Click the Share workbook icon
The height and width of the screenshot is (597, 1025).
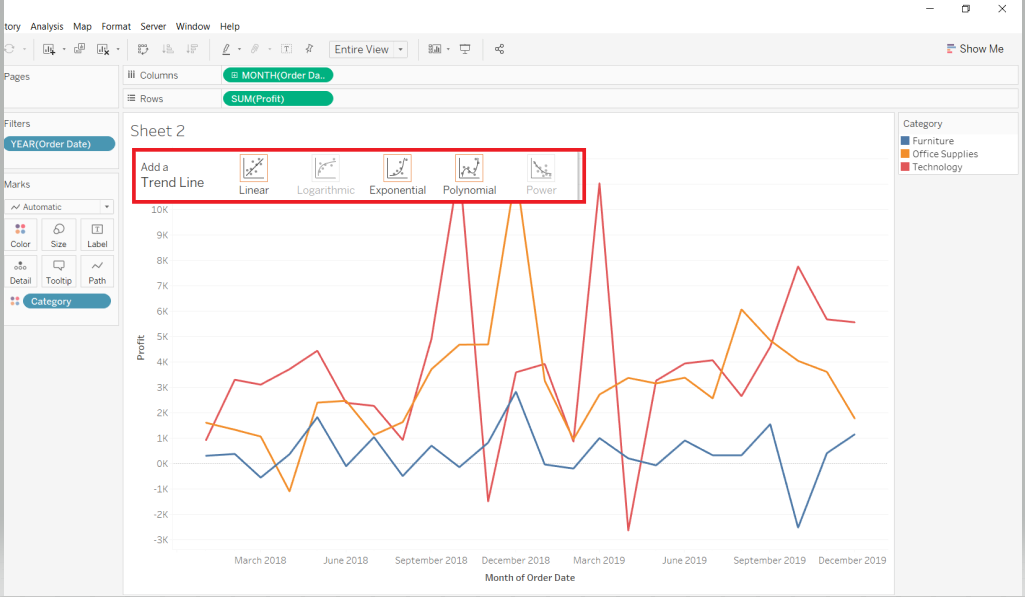500,49
